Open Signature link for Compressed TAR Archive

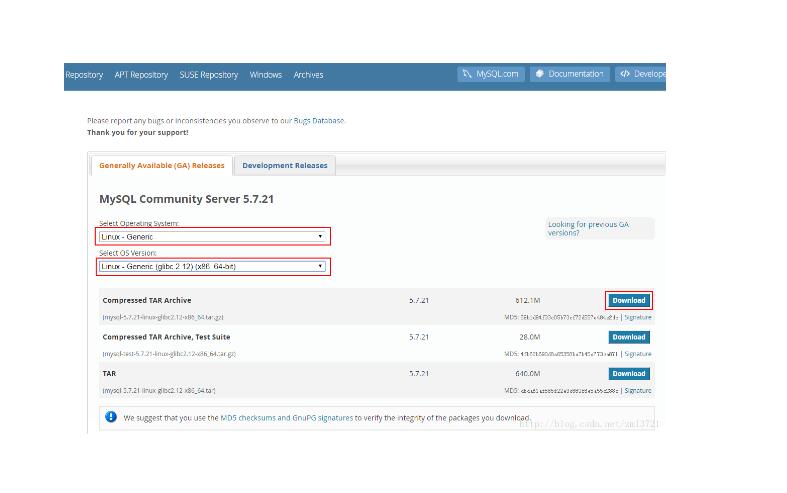point(638,317)
